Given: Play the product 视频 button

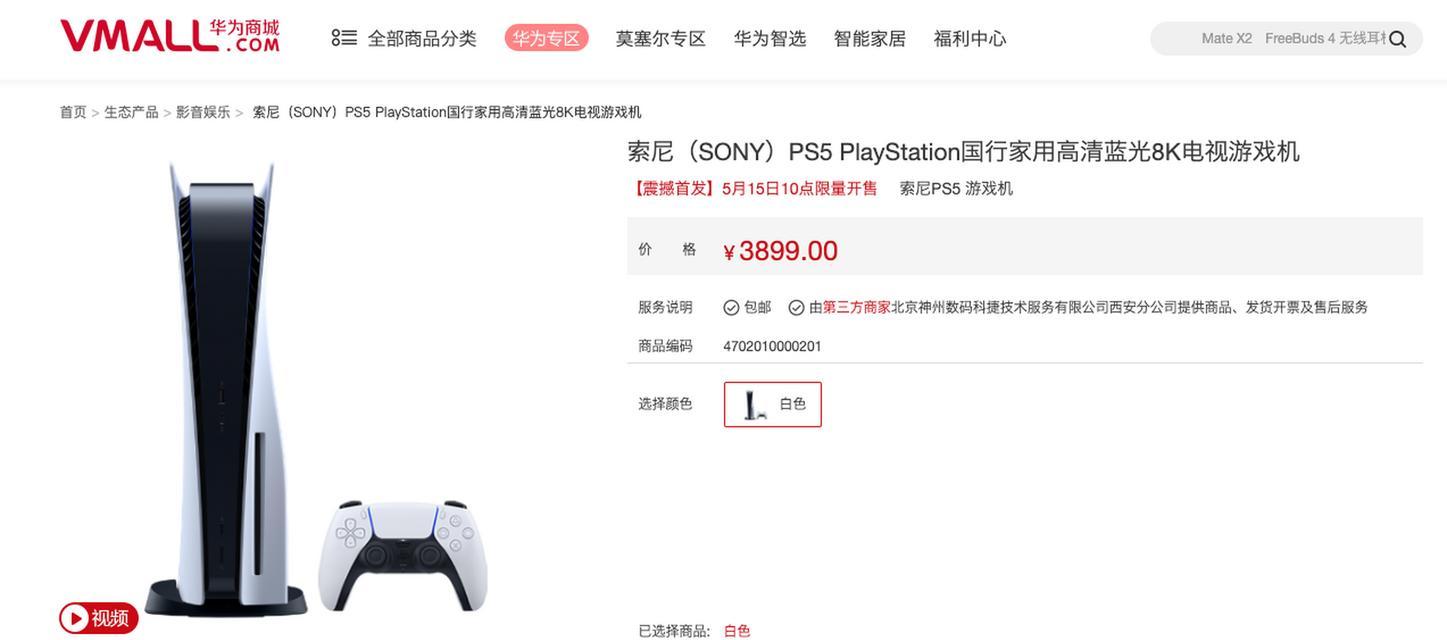Looking at the screenshot, I should pos(98,618).
